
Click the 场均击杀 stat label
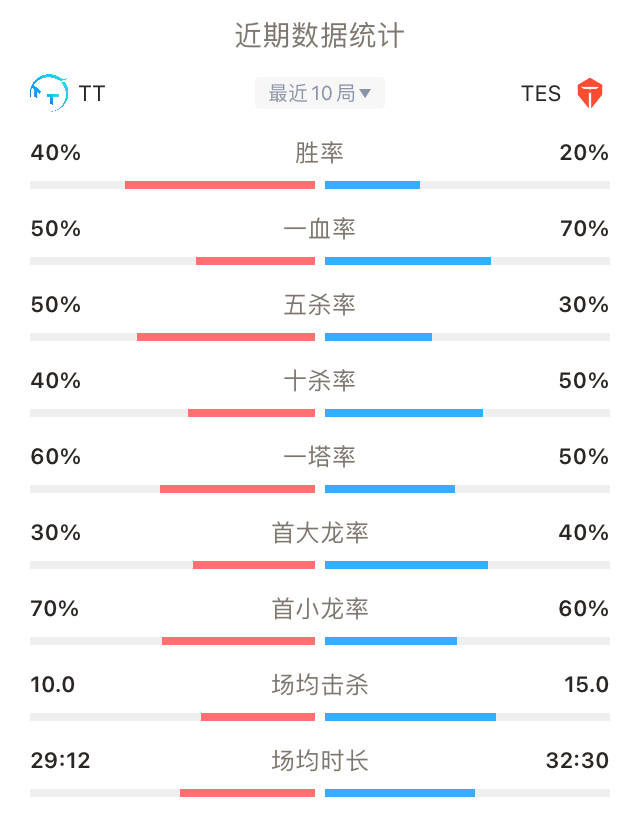(319, 685)
